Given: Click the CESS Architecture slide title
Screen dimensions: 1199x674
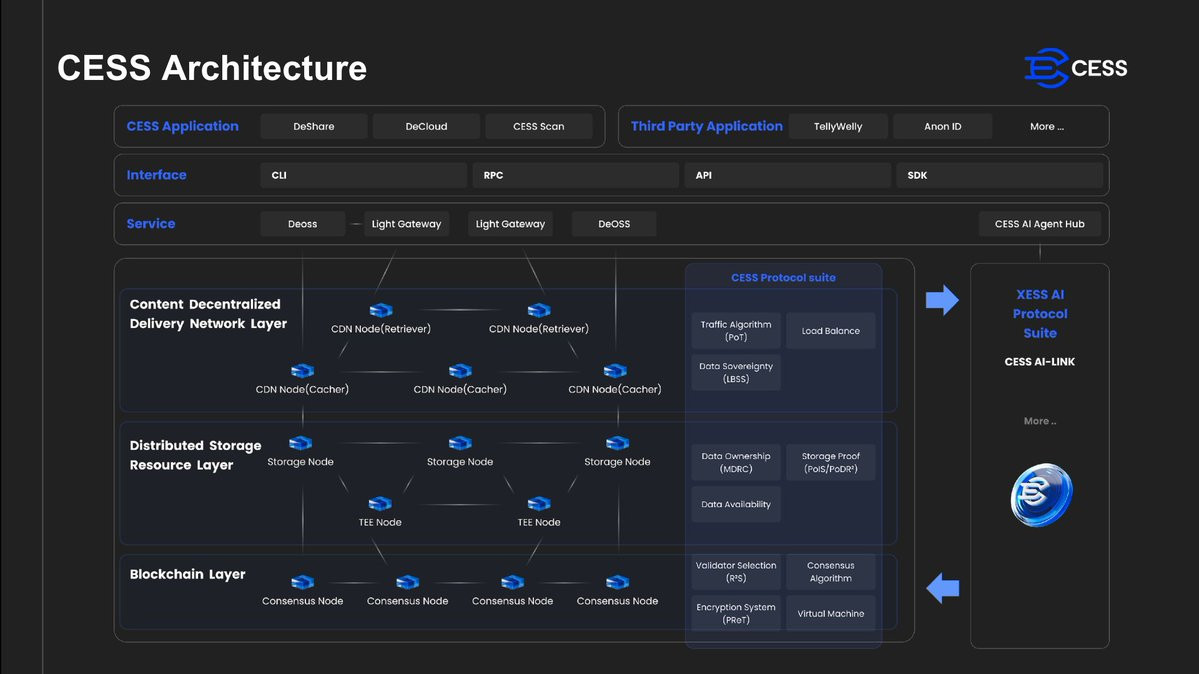Looking at the screenshot, I should 212,68.
